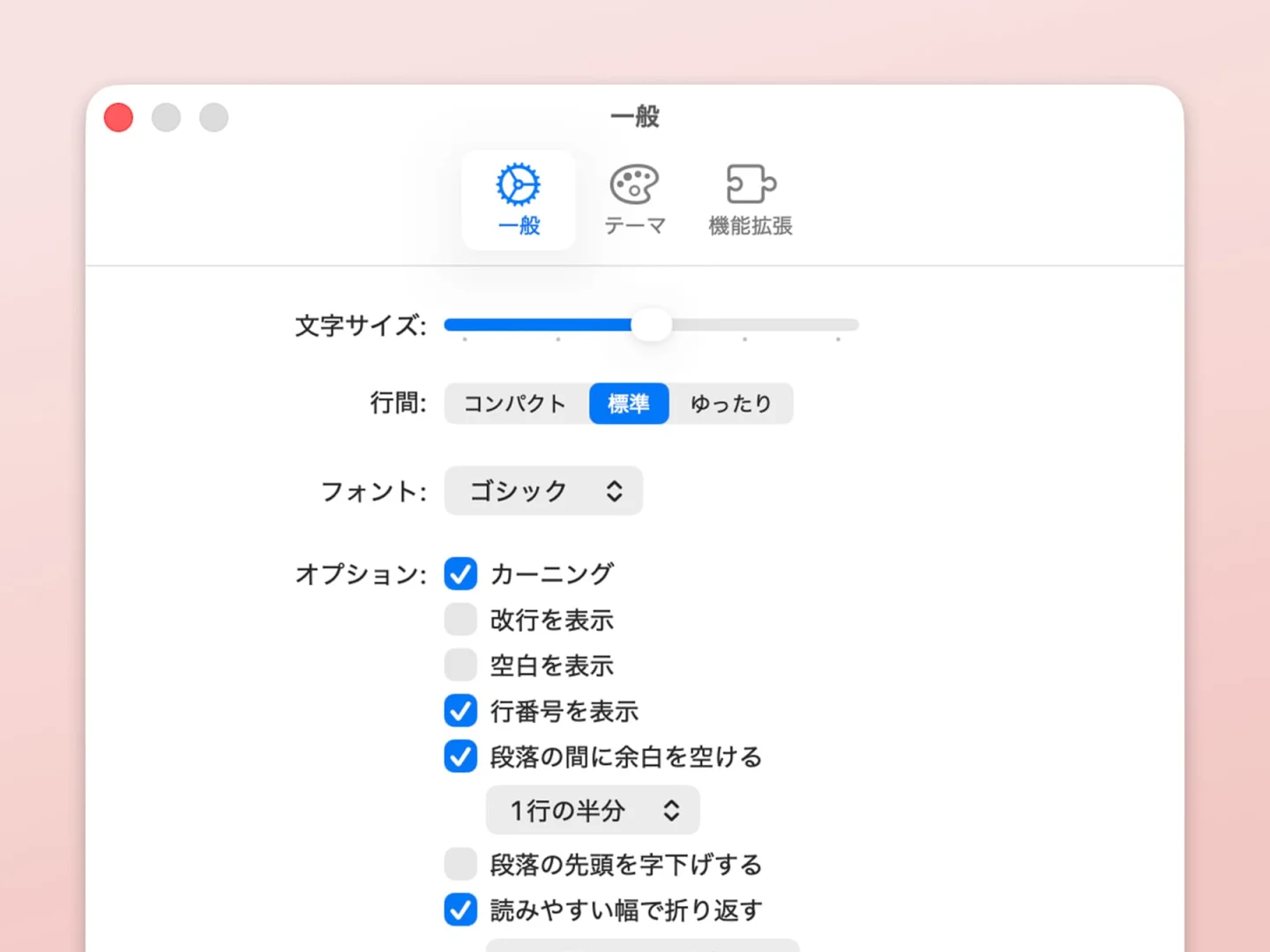
Task: Toggle 読みやすい幅で折り返す checkbox
Action: click(460, 910)
